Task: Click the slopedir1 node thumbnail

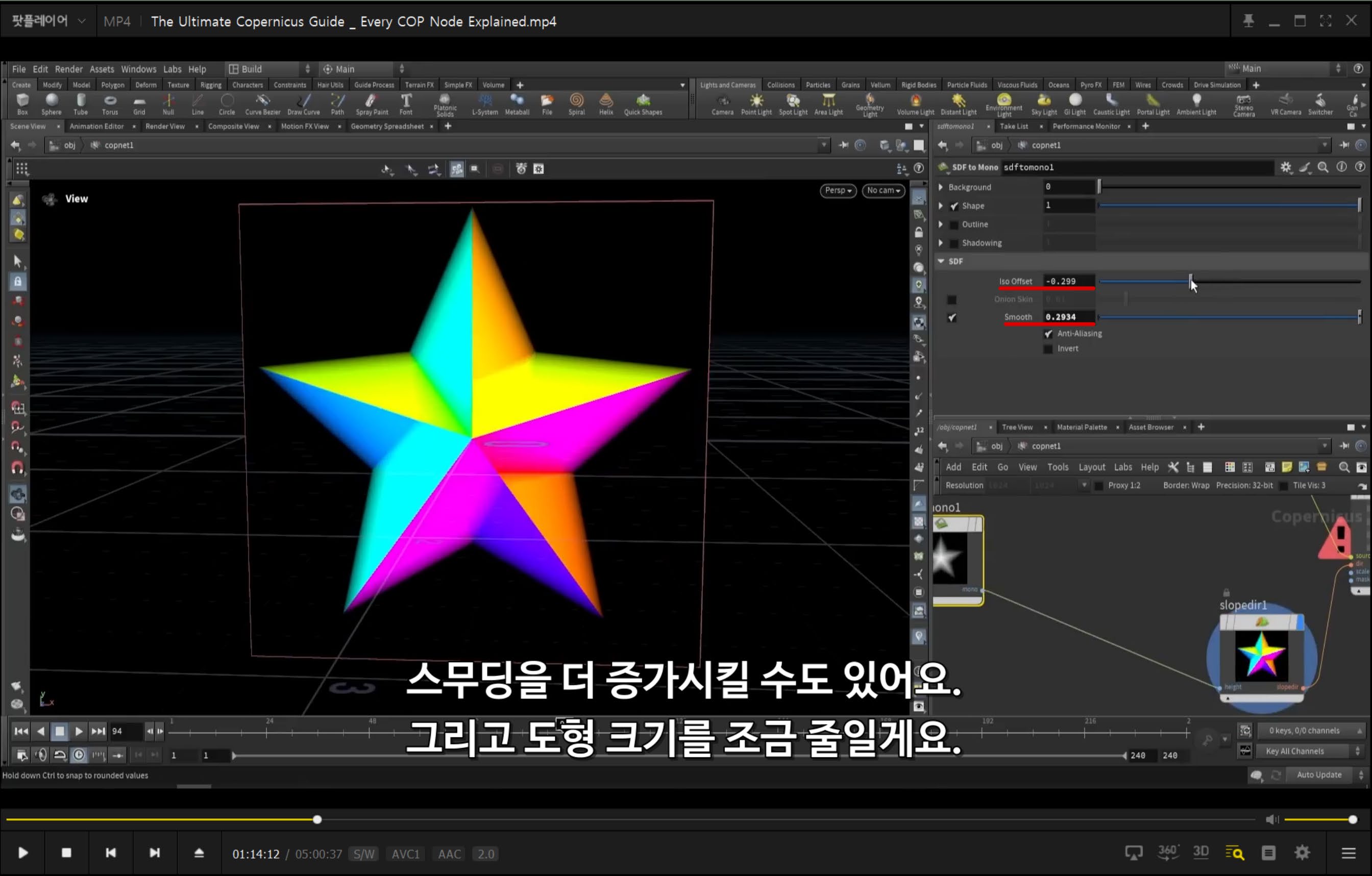Action: [x=1261, y=655]
